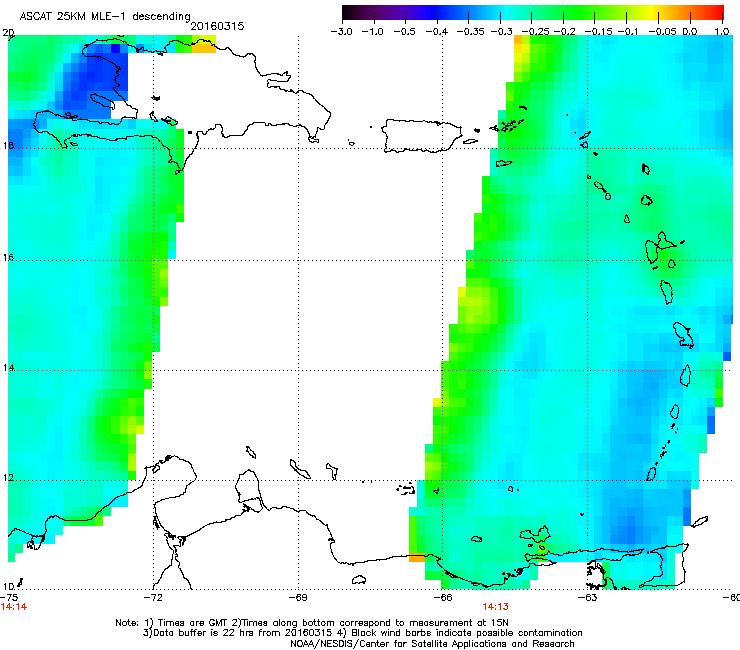Screen dimensions: 740x650
Task: Click the longitude -72 axis label
Action: click(153, 597)
